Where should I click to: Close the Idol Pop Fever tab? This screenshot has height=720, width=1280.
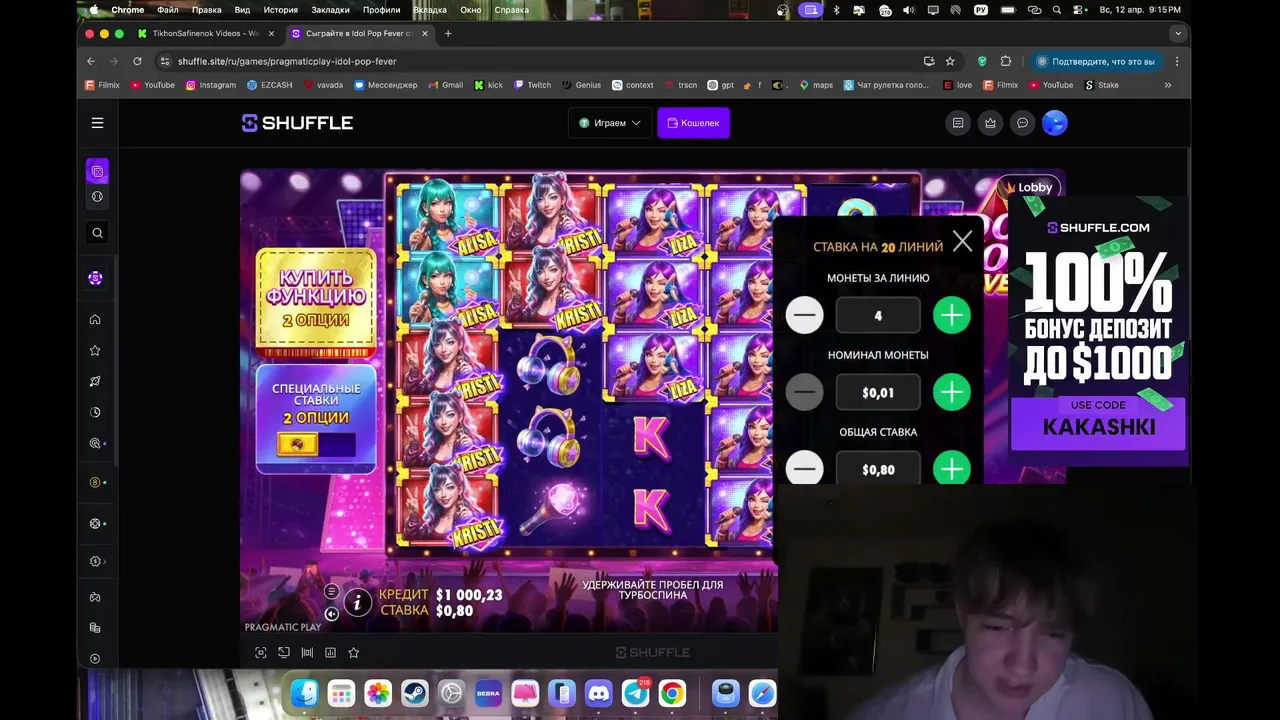(425, 33)
